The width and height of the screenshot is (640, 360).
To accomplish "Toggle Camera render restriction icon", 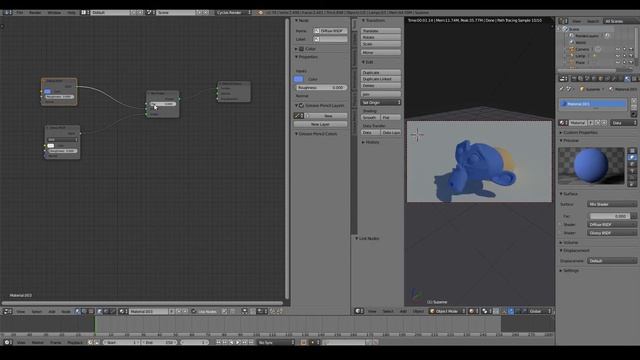I will tap(631, 49).
